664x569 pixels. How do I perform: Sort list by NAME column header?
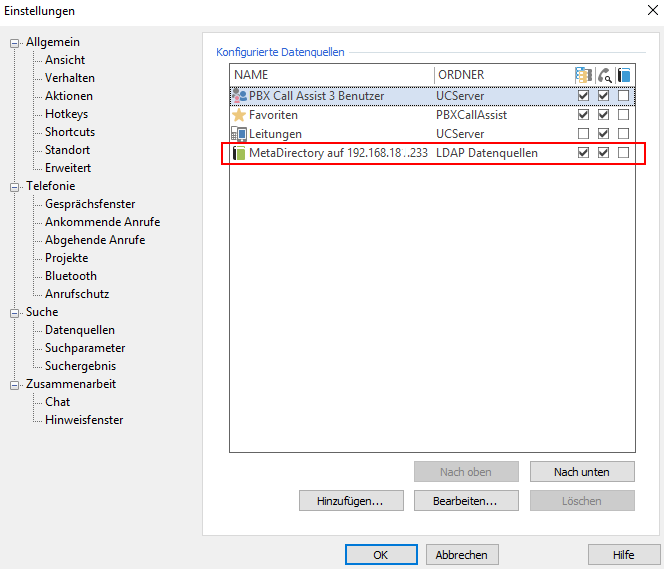coord(330,75)
